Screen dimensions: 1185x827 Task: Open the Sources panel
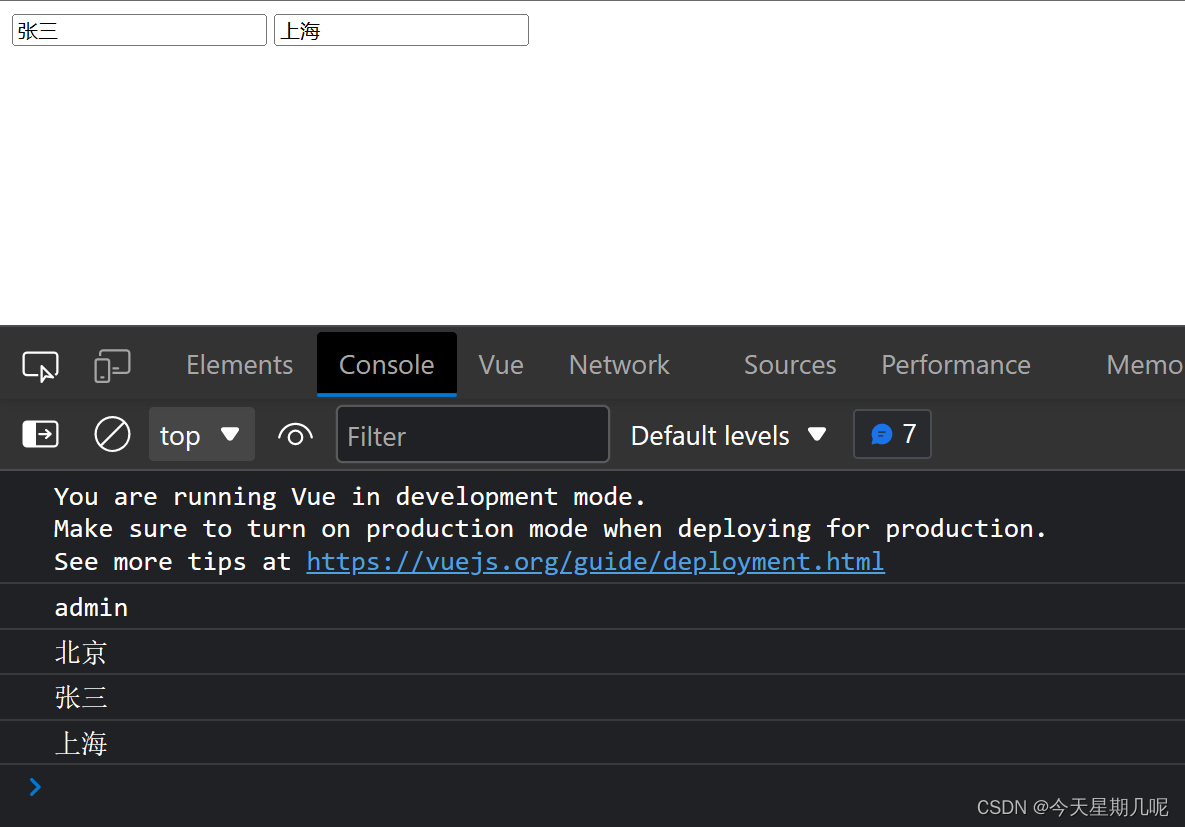click(x=789, y=364)
